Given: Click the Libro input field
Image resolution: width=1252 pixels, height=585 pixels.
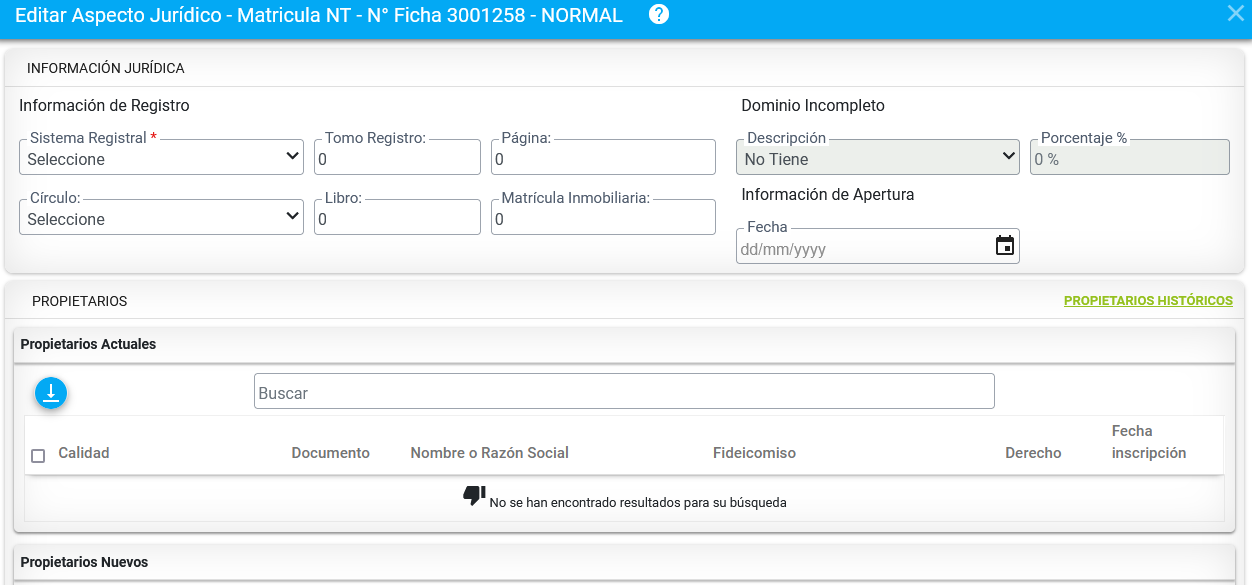Looking at the screenshot, I should (x=397, y=218).
